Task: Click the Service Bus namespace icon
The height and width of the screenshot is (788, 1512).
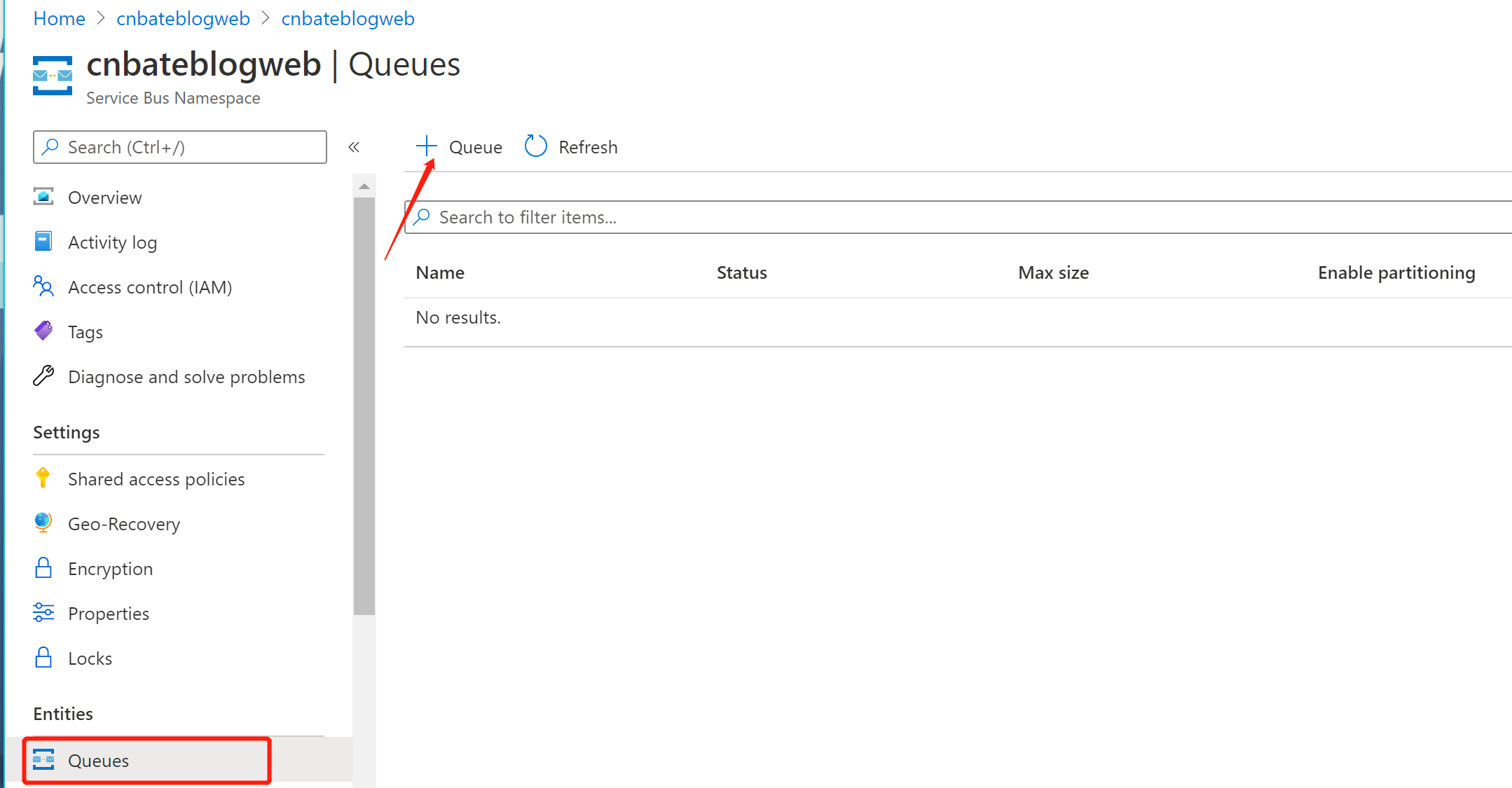Action: tap(53, 76)
